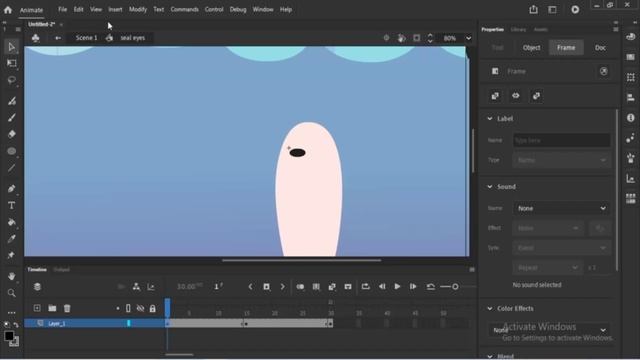Toggle edit multiple frames button
Image resolution: width=640 pixels, height=360 pixels.
316,287
